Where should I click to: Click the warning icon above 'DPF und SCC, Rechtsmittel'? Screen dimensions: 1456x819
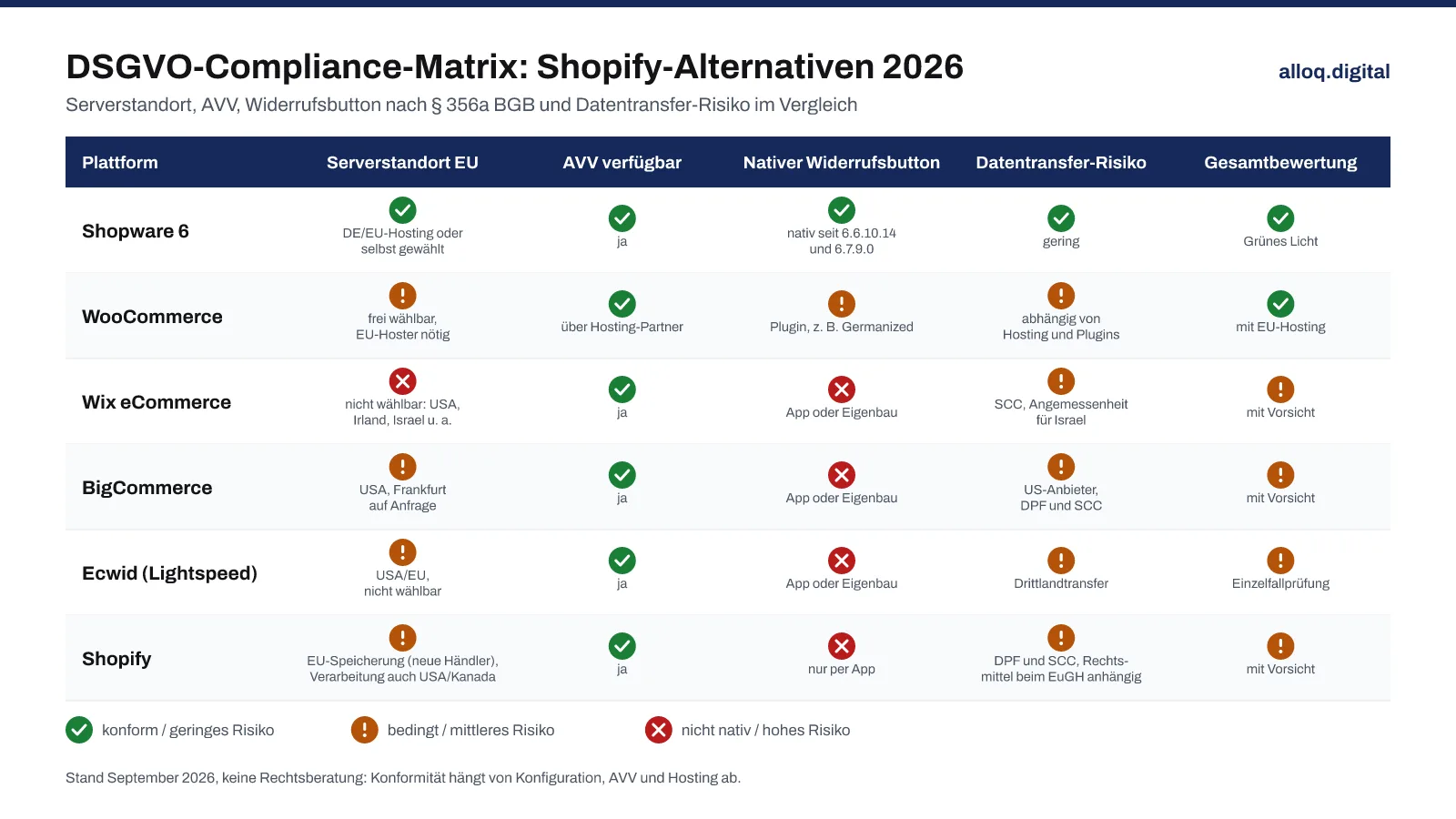click(x=1061, y=638)
